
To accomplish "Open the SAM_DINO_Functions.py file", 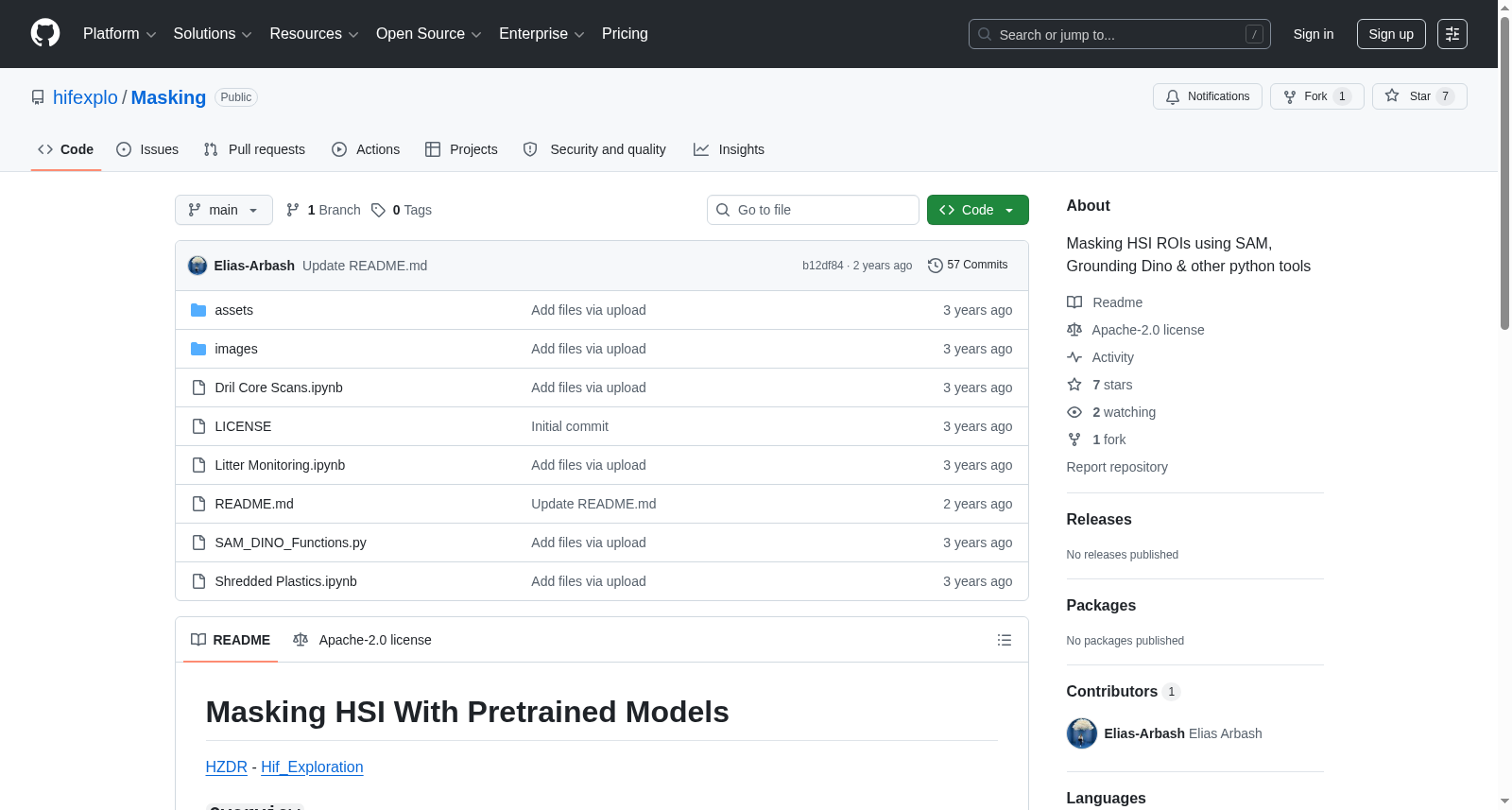I will [x=290, y=543].
